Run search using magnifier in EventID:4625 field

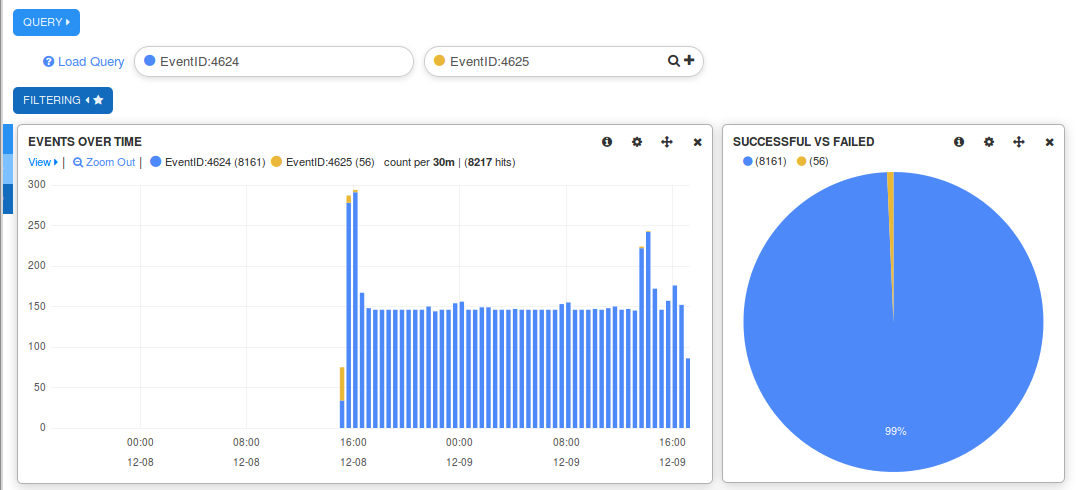tap(674, 61)
